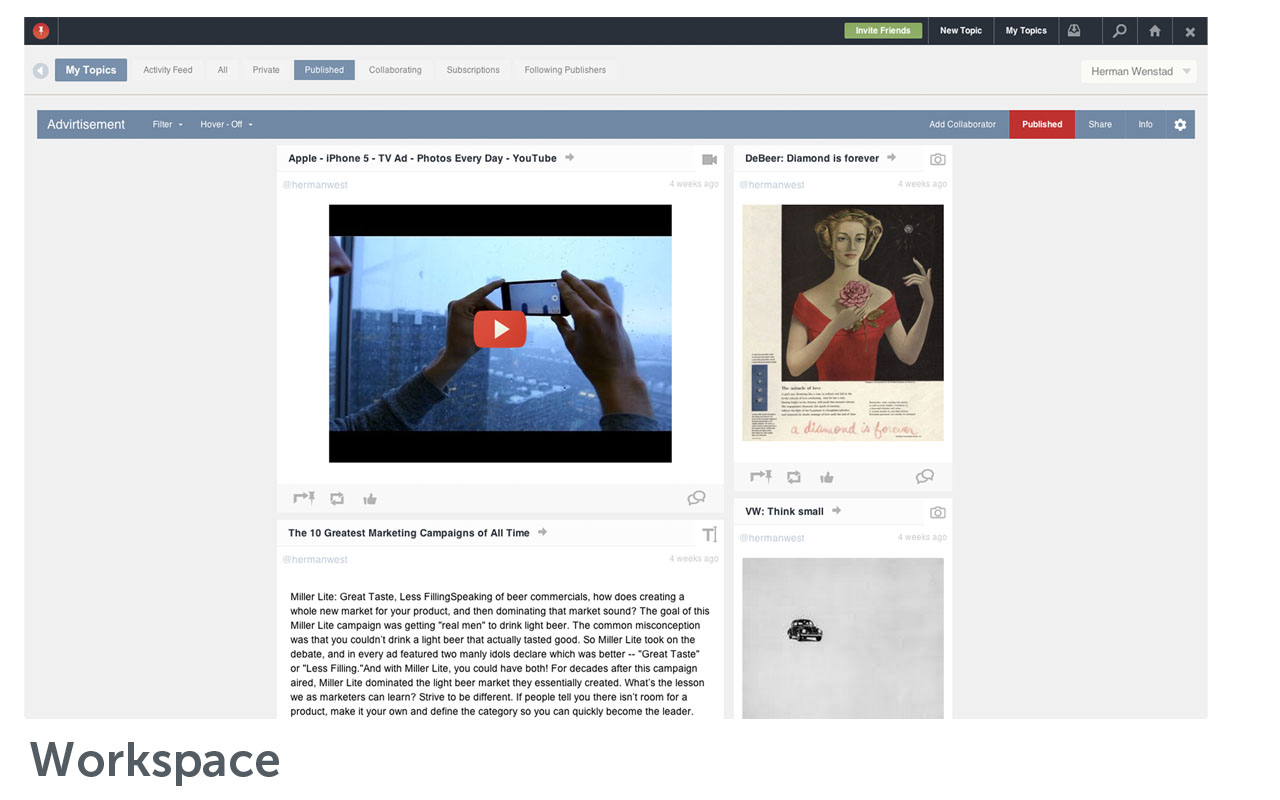Image resolution: width=1280 pixels, height=800 pixels.
Task: Open the inbox tray icon in top bar
Action: (x=1074, y=31)
